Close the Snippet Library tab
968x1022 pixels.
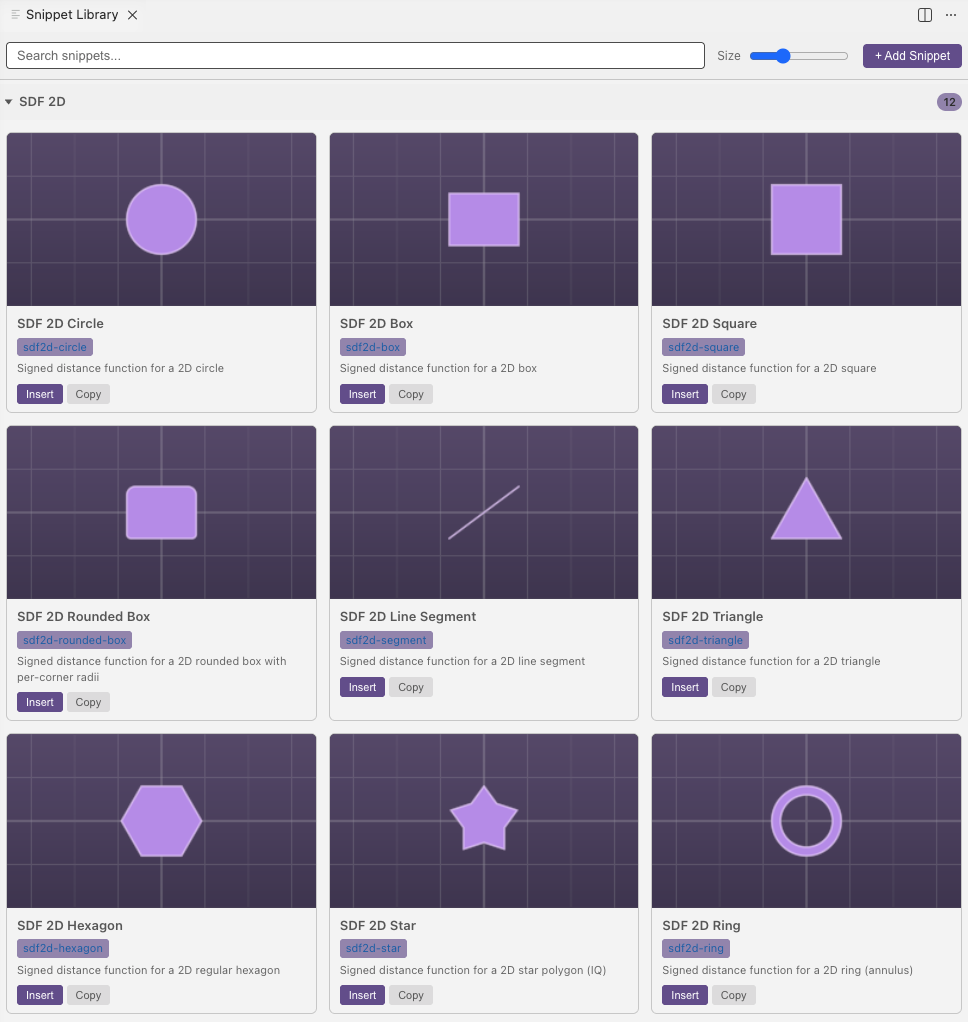pos(132,15)
